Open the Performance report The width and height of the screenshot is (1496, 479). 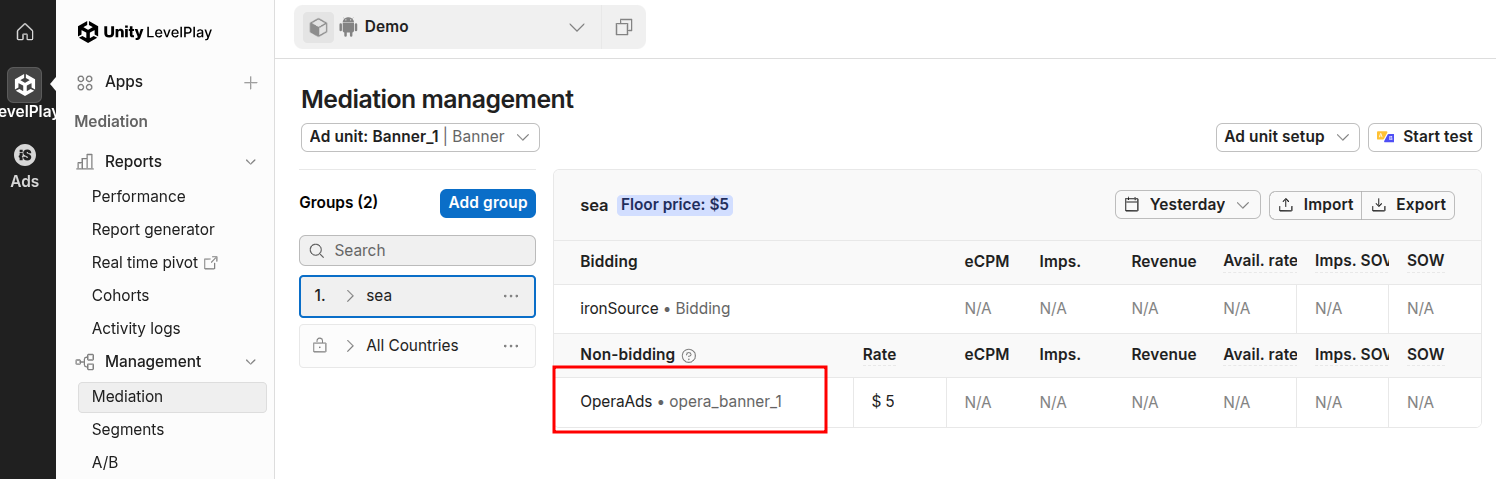[x=139, y=196]
